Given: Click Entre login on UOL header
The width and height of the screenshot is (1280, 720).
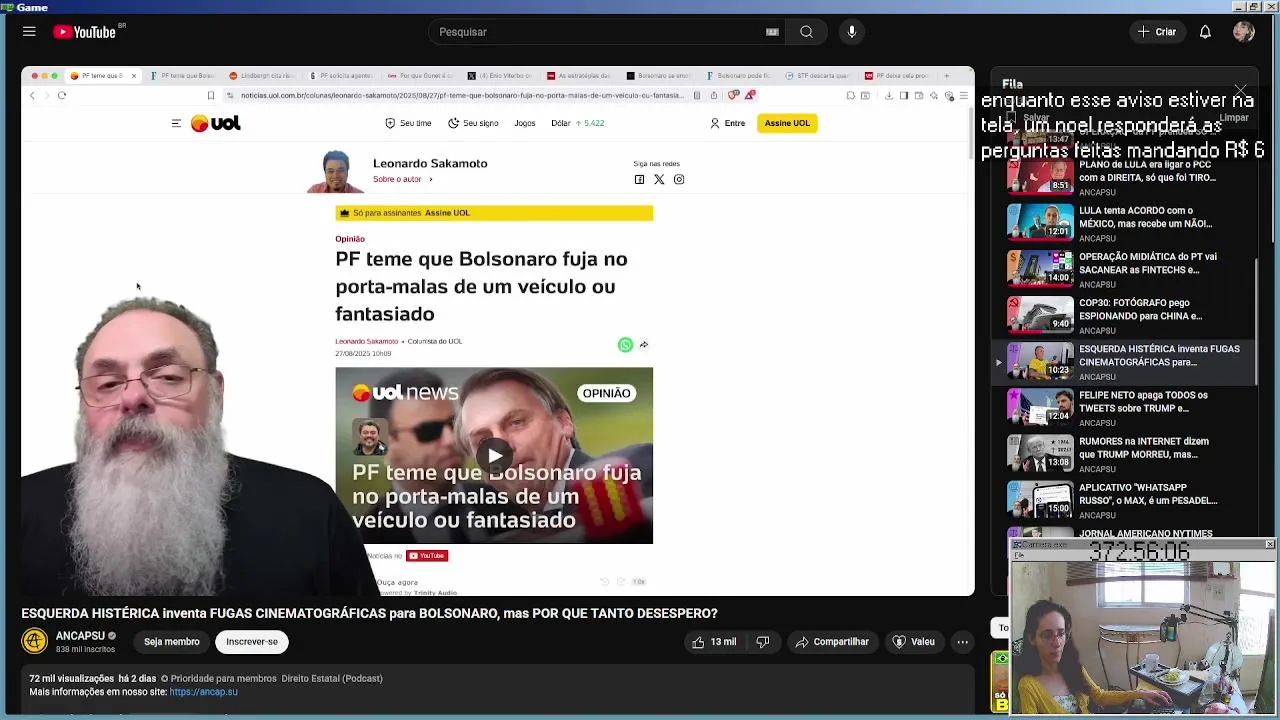Looking at the screenshot, I should point(728,123).
